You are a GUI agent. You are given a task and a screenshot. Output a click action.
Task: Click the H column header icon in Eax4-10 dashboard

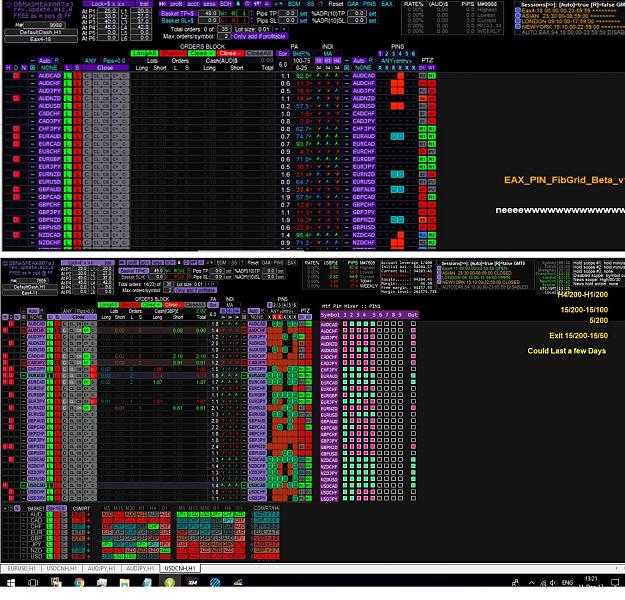pos(8,68)
